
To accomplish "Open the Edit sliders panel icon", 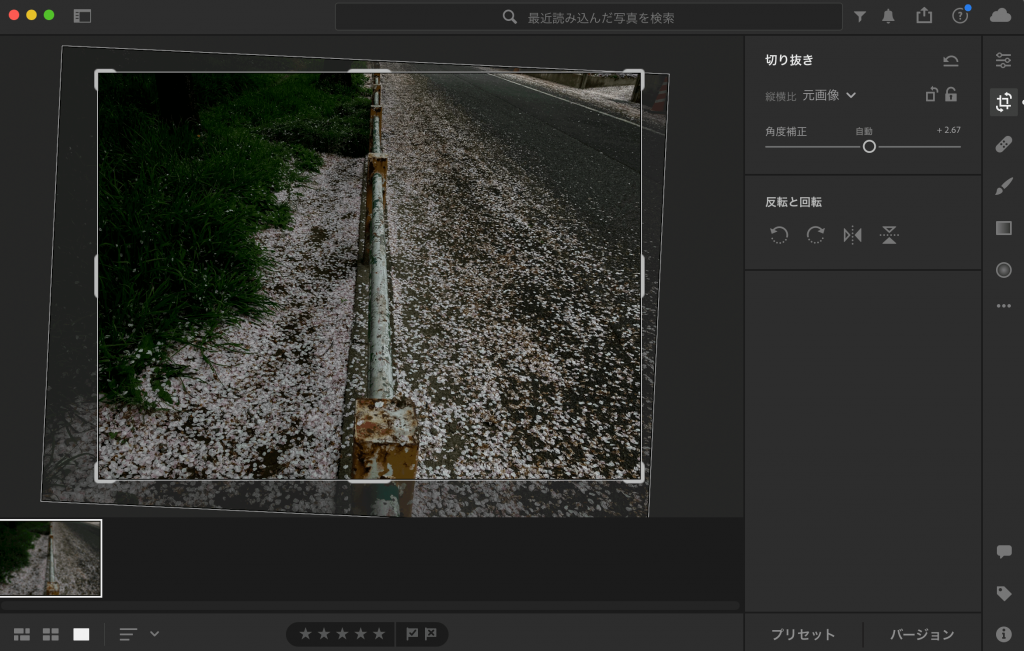I will (x=1004, y=61).
